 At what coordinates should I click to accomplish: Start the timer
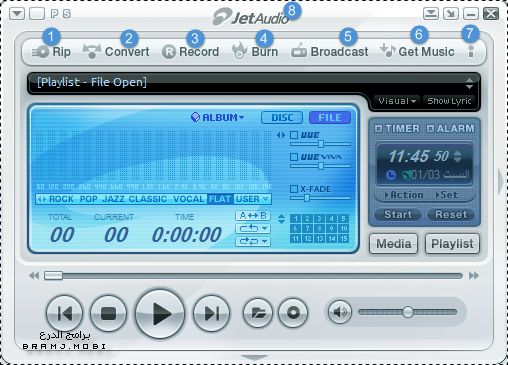point(398,214)
